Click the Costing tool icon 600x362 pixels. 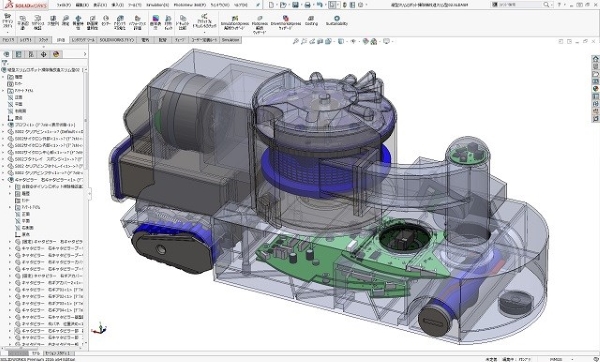pyautogui.click(x=311, y=21)
